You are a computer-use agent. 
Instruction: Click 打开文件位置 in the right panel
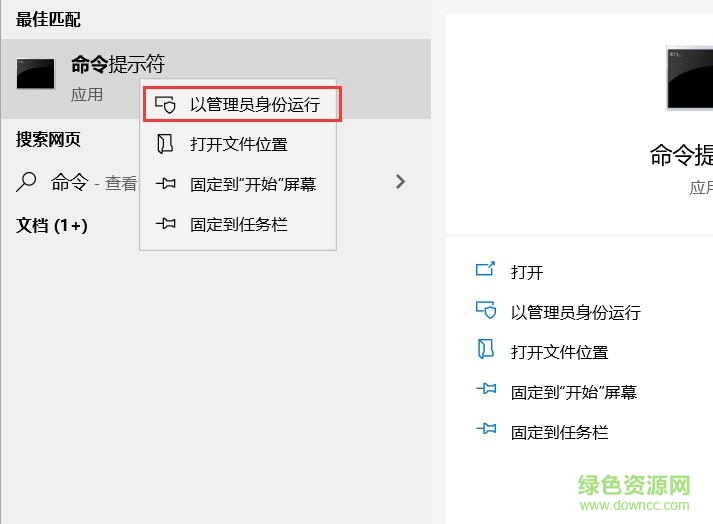coord(559,352)
